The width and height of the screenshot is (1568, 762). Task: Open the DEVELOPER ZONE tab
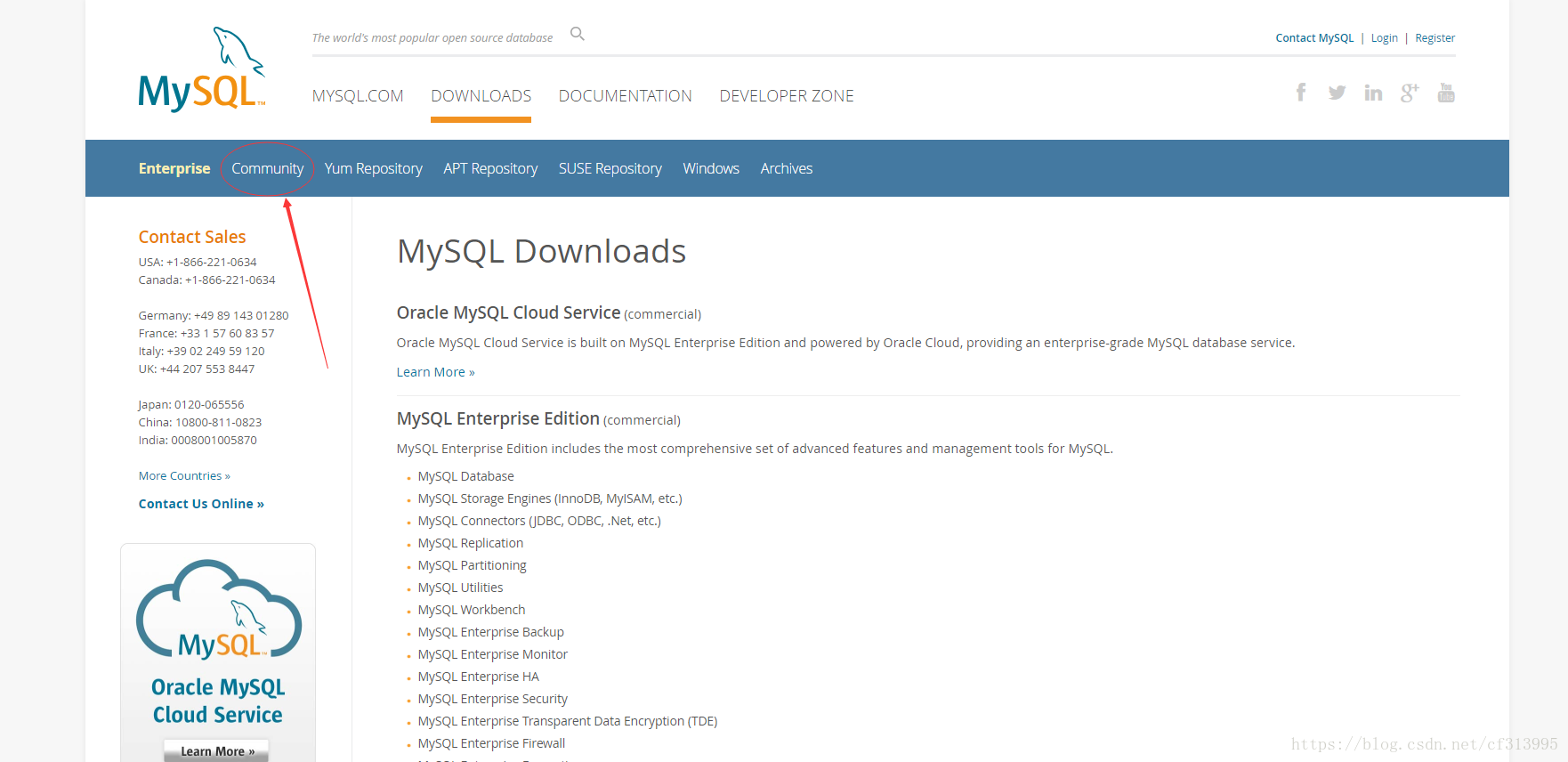pyautogui.click(x=787, y=96)
